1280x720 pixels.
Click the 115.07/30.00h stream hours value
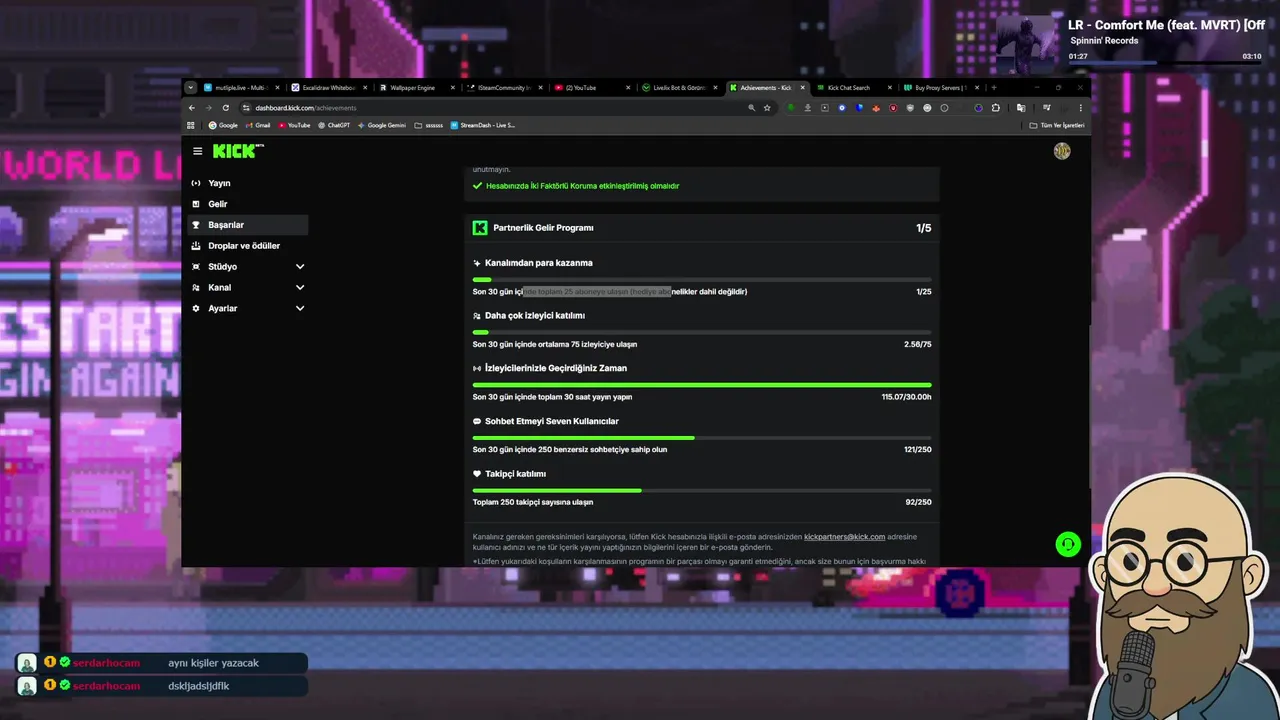(x=906, y=397)
